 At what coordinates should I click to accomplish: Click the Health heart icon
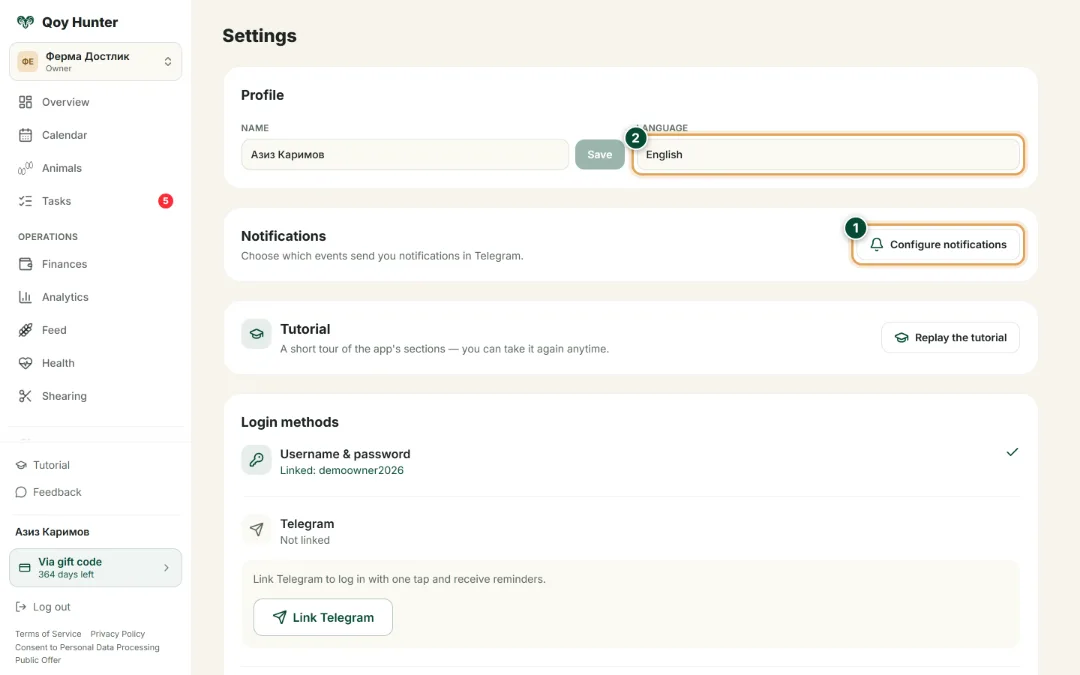coord(25,363)
